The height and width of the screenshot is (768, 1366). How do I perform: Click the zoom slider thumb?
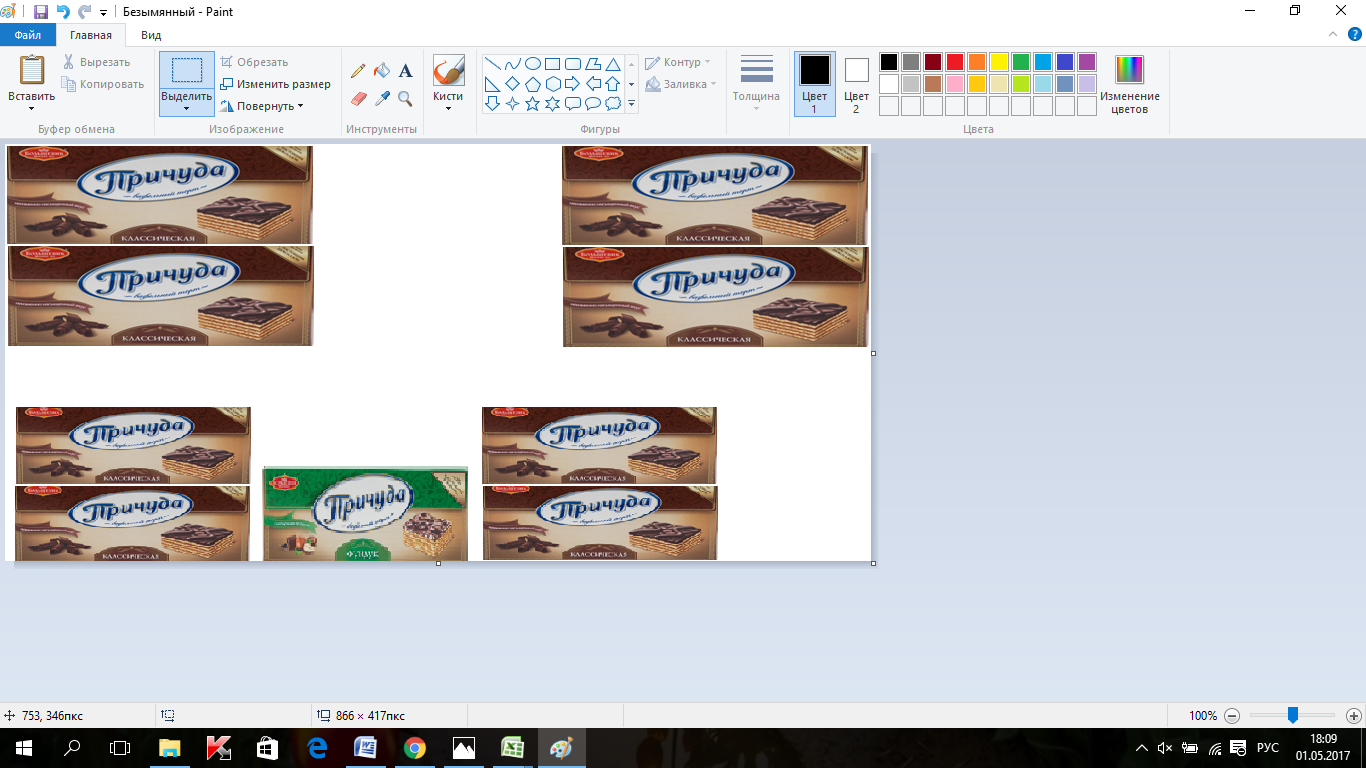click(x=1293, y=716)
